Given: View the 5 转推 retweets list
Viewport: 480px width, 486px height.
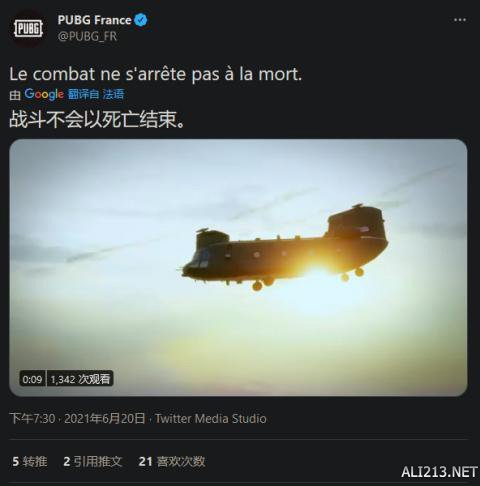Looking at the screenshot, I should click(30, 461).
